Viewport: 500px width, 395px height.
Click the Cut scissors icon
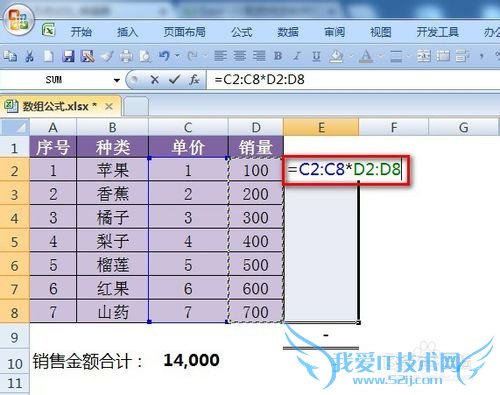[30, 56]
